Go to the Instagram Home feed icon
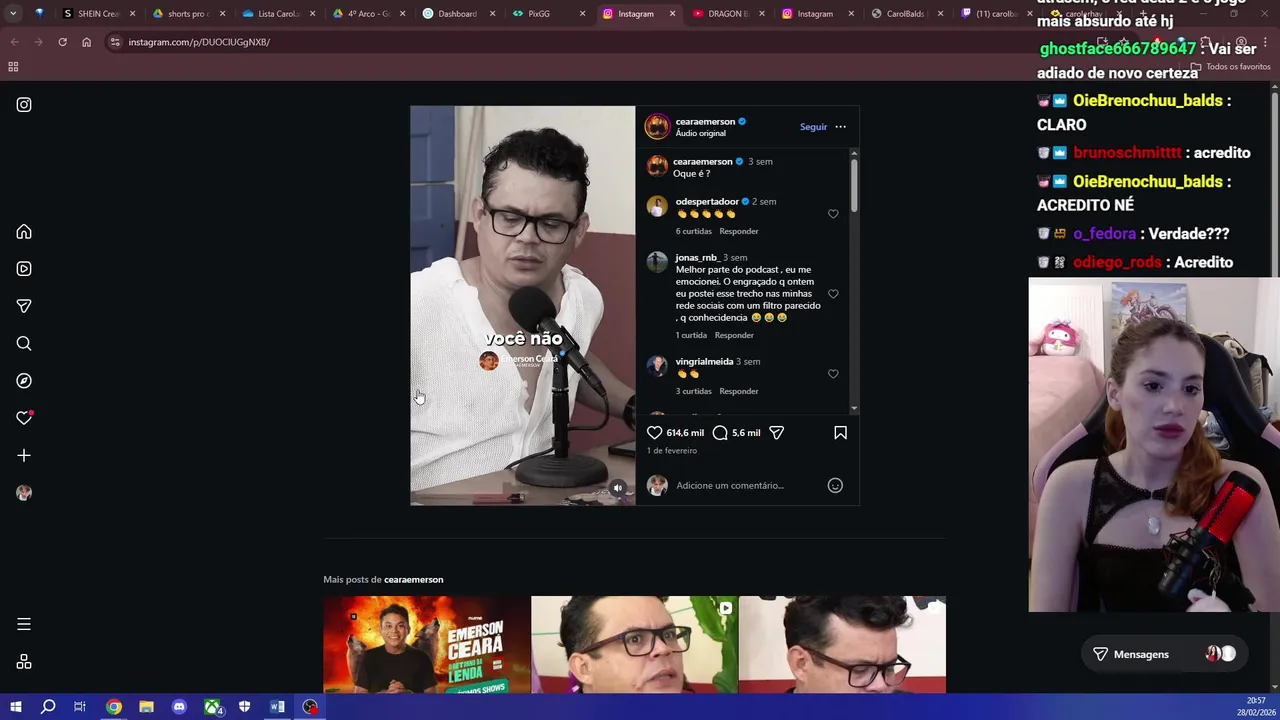The height and width of the screenshot is (720, 1280). click(x=24, y=232)
